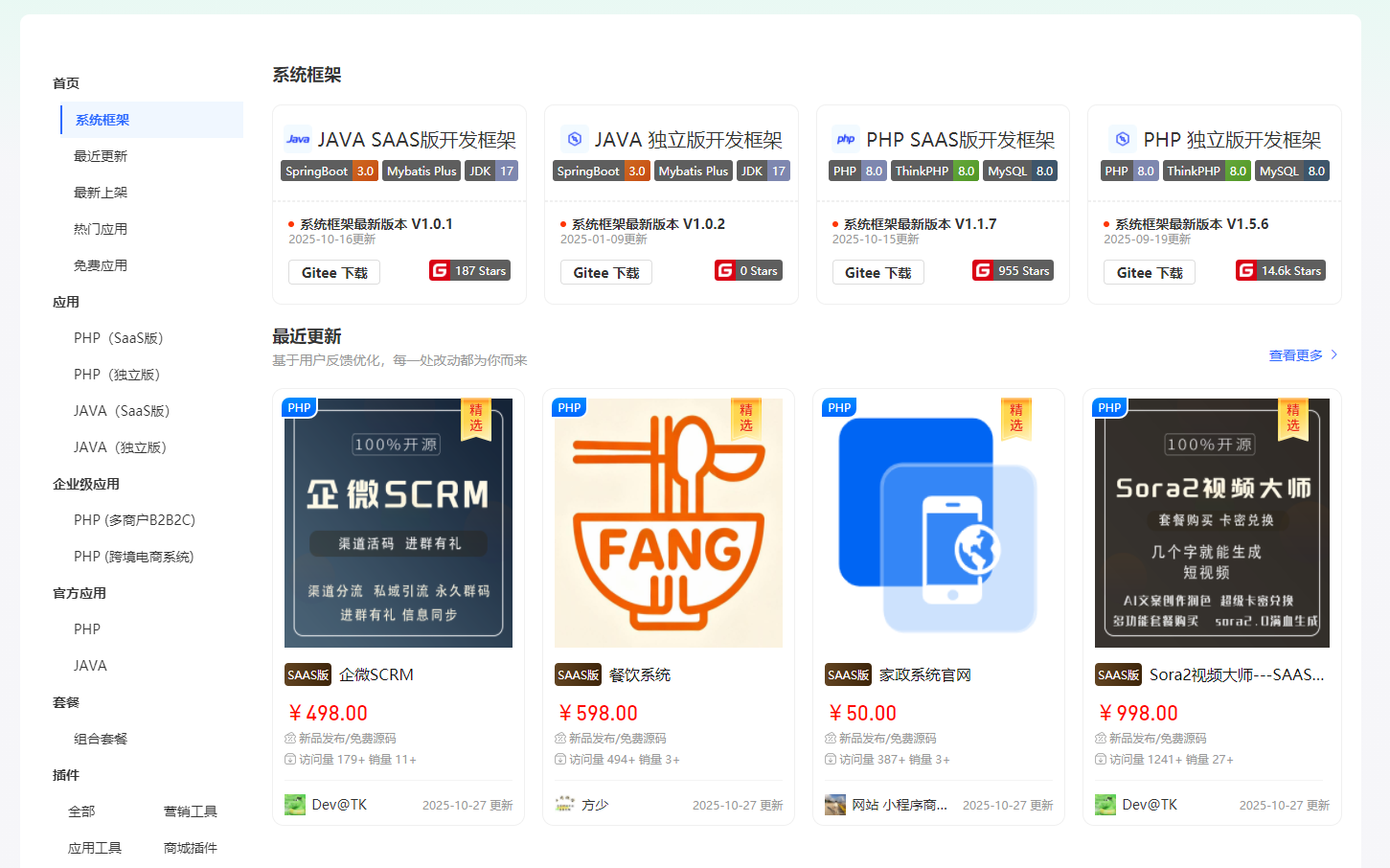Click the PHP tag on Sora2 thumbnail
The height and width of the screenshot is (868, 1390).
click(1109, 407)
